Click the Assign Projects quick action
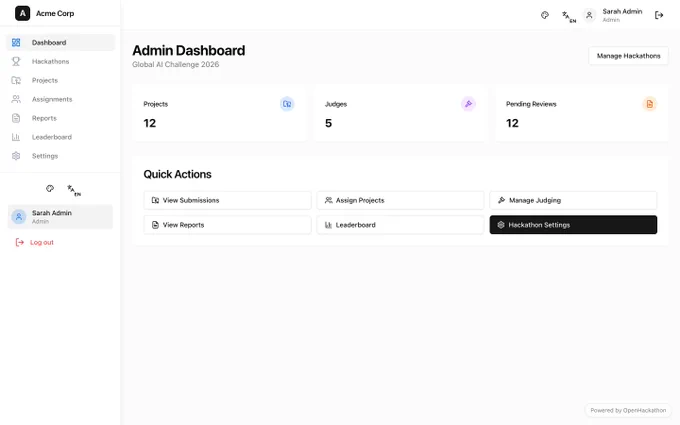This screenshot has width=680, height=425. pyautogui.click(x=400, y=200)
